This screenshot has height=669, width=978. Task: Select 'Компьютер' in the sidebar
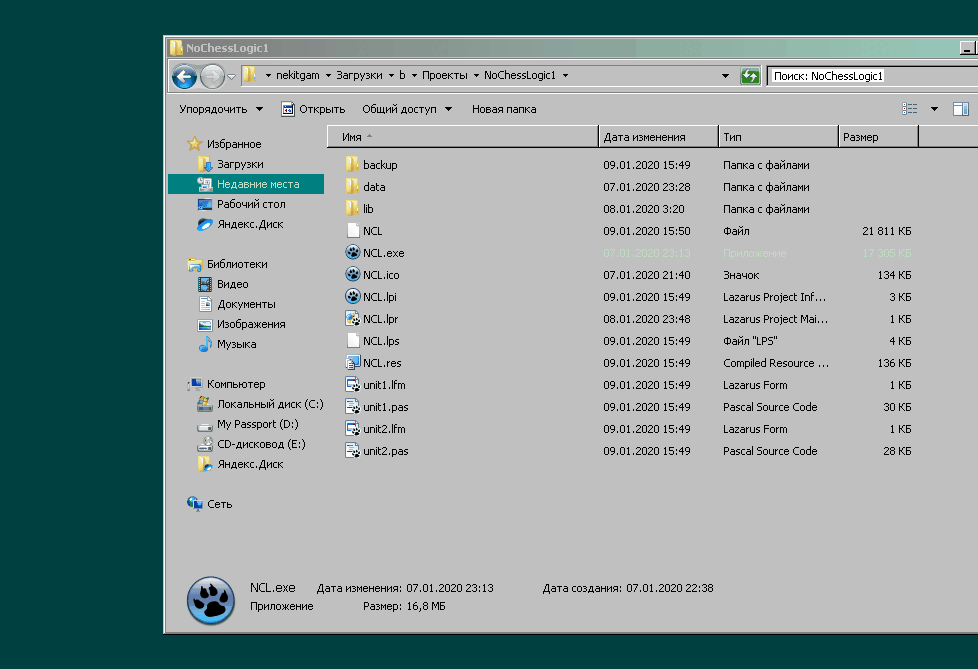[226, 384]
